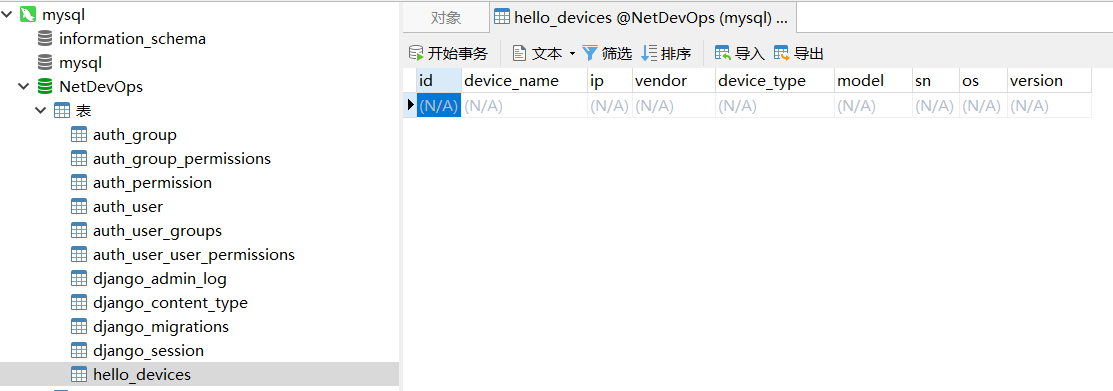Image resolution: width=1113 pixels, height=391 pixels.
Task: Click the device_type column header
Action: 775,81
